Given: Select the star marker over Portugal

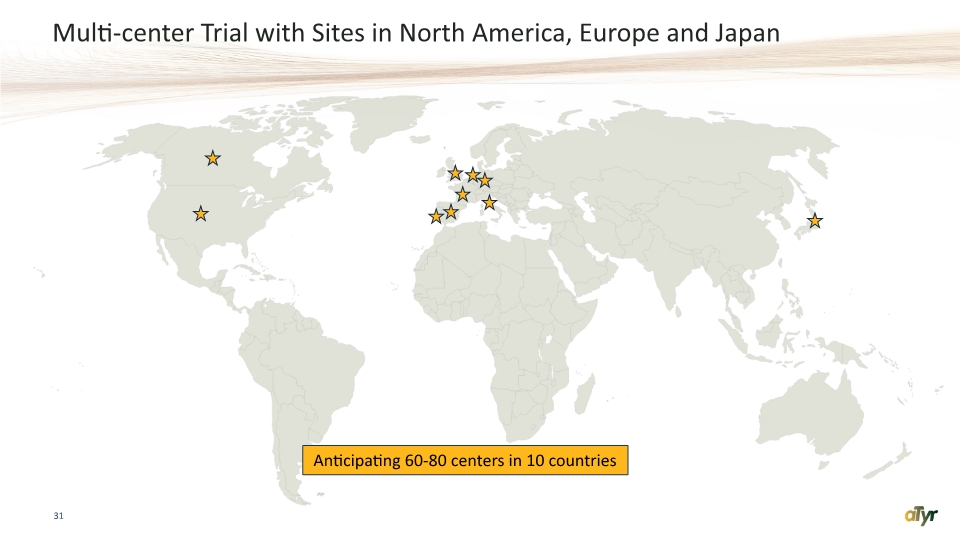Looking at the screenshot, I should click(436, 216).
